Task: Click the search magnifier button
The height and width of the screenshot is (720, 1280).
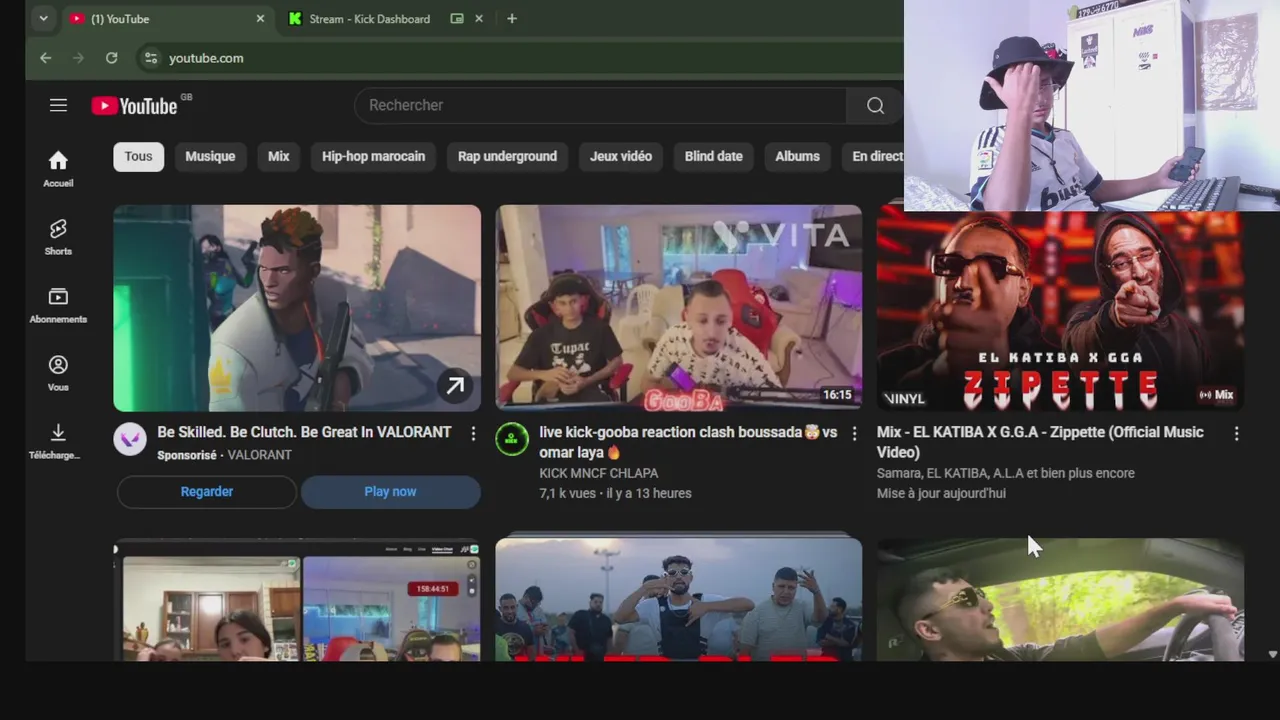Action: click(875, 105)
